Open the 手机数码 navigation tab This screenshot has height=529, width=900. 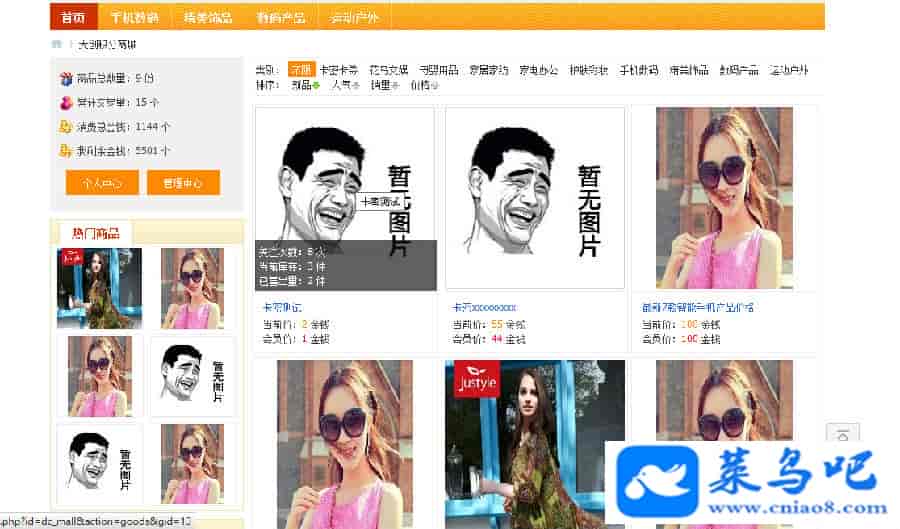[134, 18]
